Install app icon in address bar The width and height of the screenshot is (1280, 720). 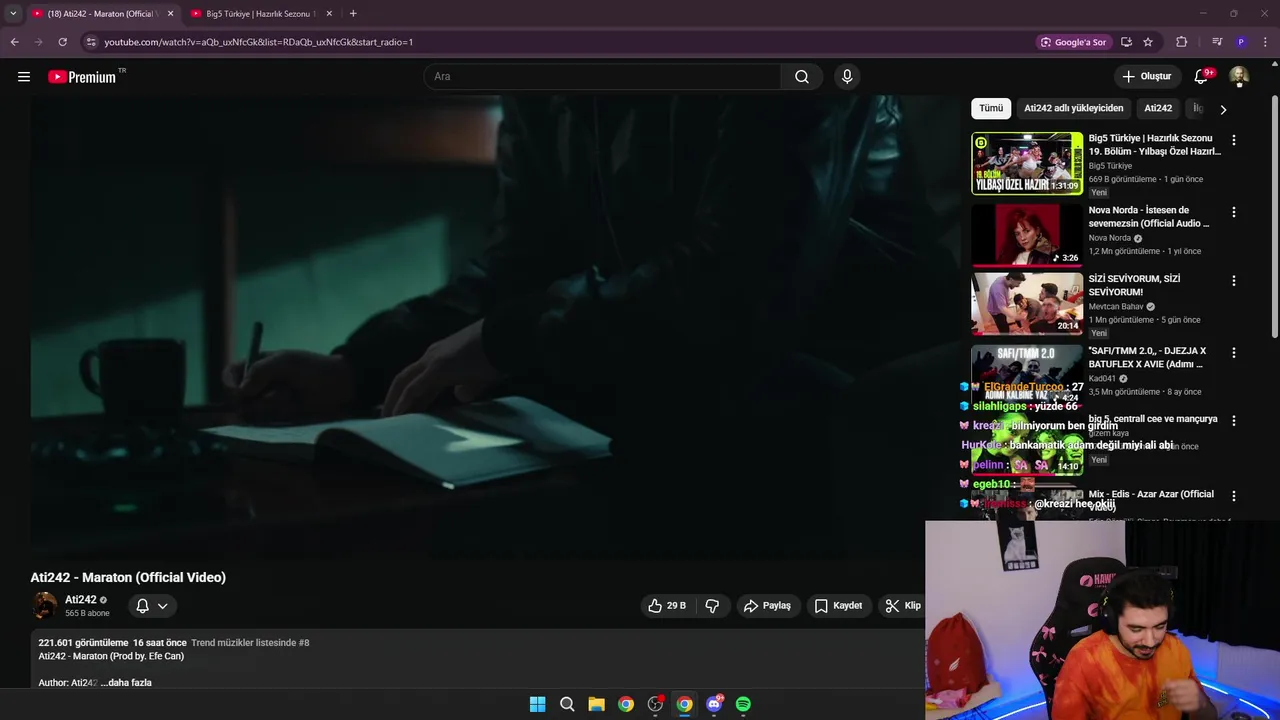tap(1127, 42)
